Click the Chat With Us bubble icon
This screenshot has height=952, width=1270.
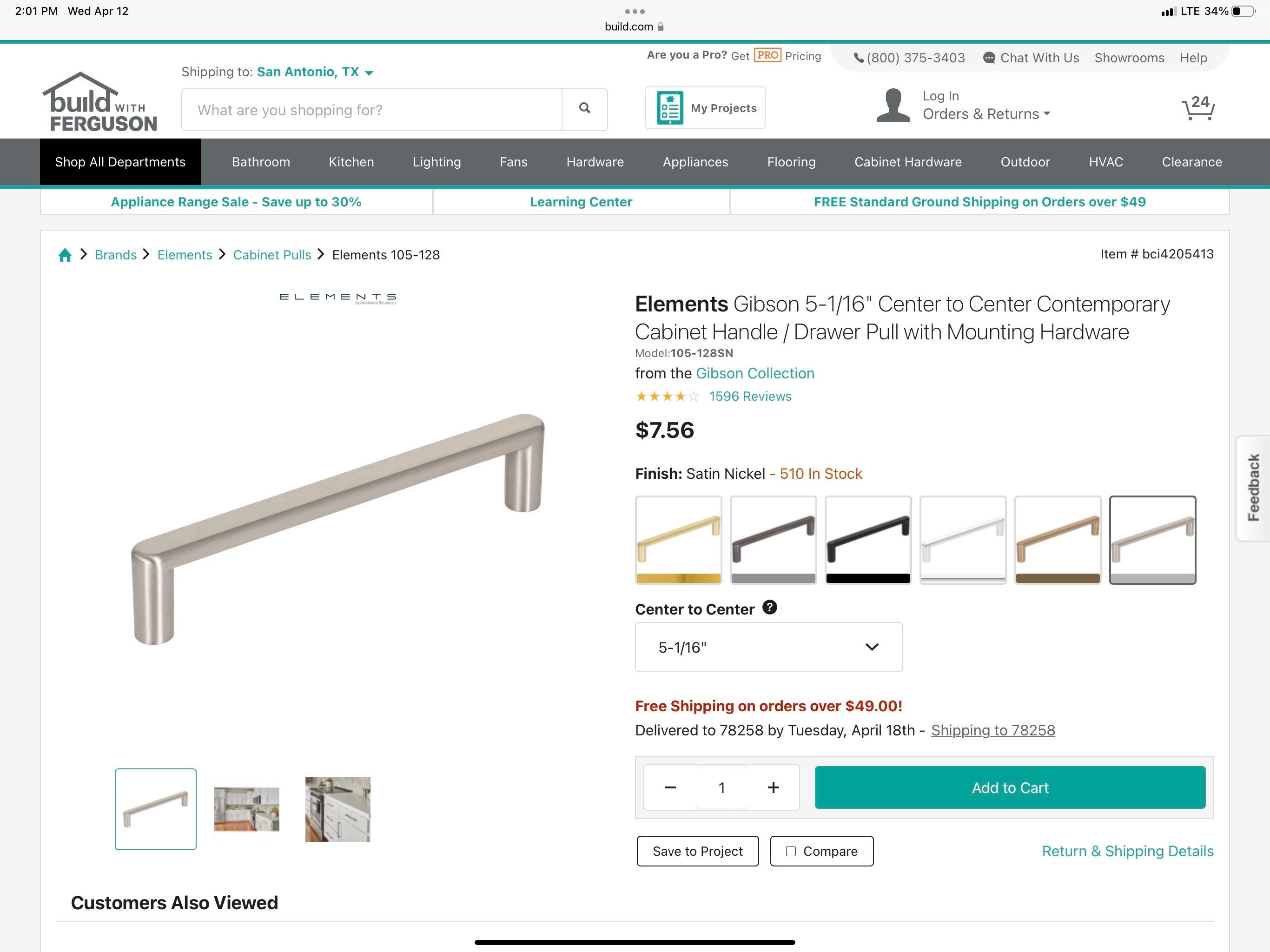coord(989,58)
